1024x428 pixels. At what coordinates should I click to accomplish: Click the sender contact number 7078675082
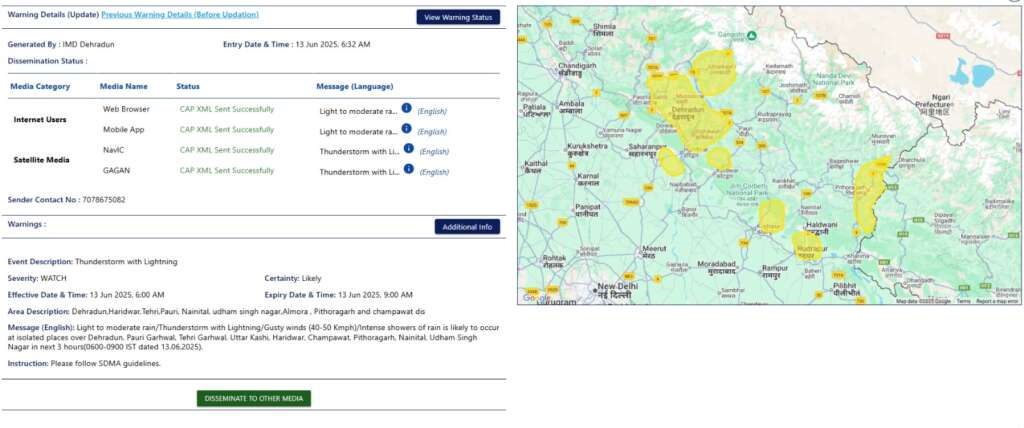[104, 200]
